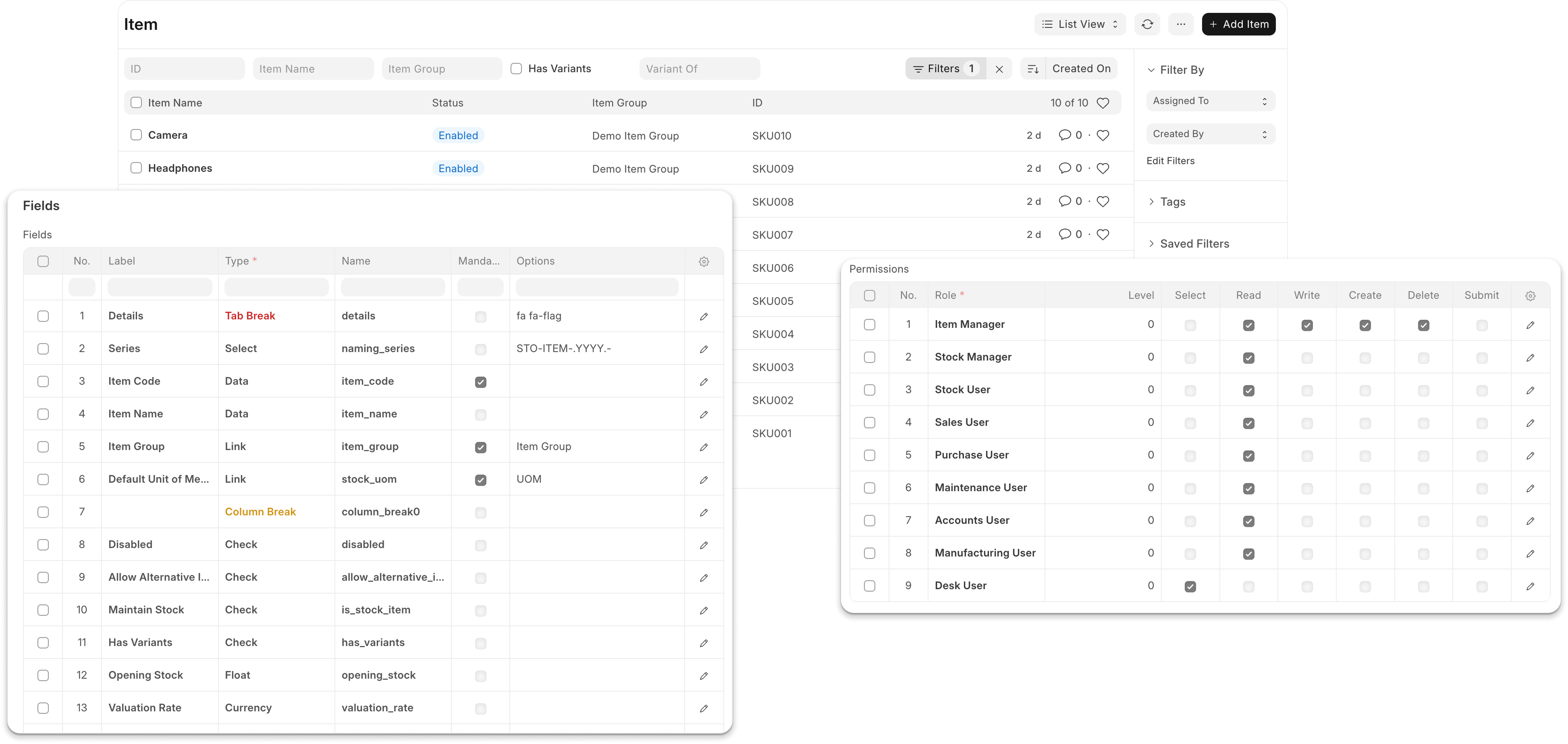Like the Camera item heart icon
The width and height of the screenshot is (1568, 744).
1102,135
